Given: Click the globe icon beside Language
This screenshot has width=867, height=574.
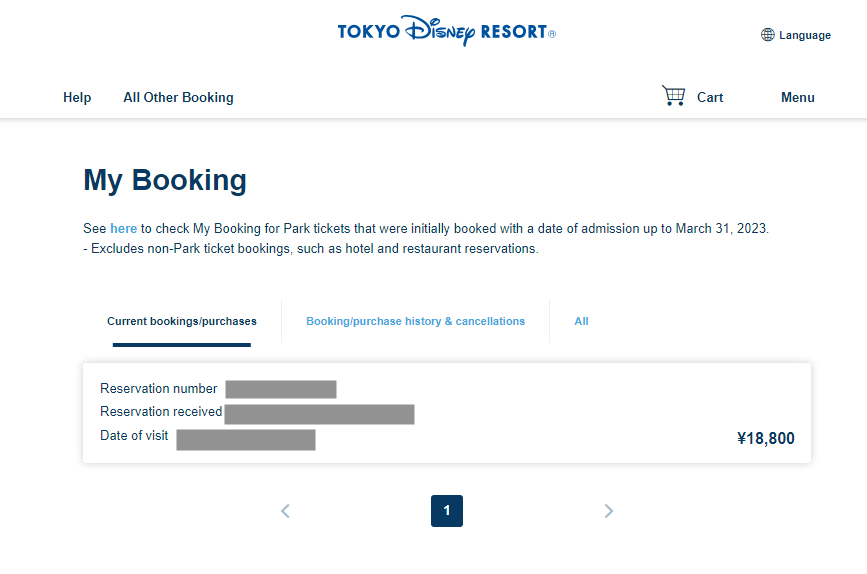Looking at the screenshot, I should coord(767,35).
